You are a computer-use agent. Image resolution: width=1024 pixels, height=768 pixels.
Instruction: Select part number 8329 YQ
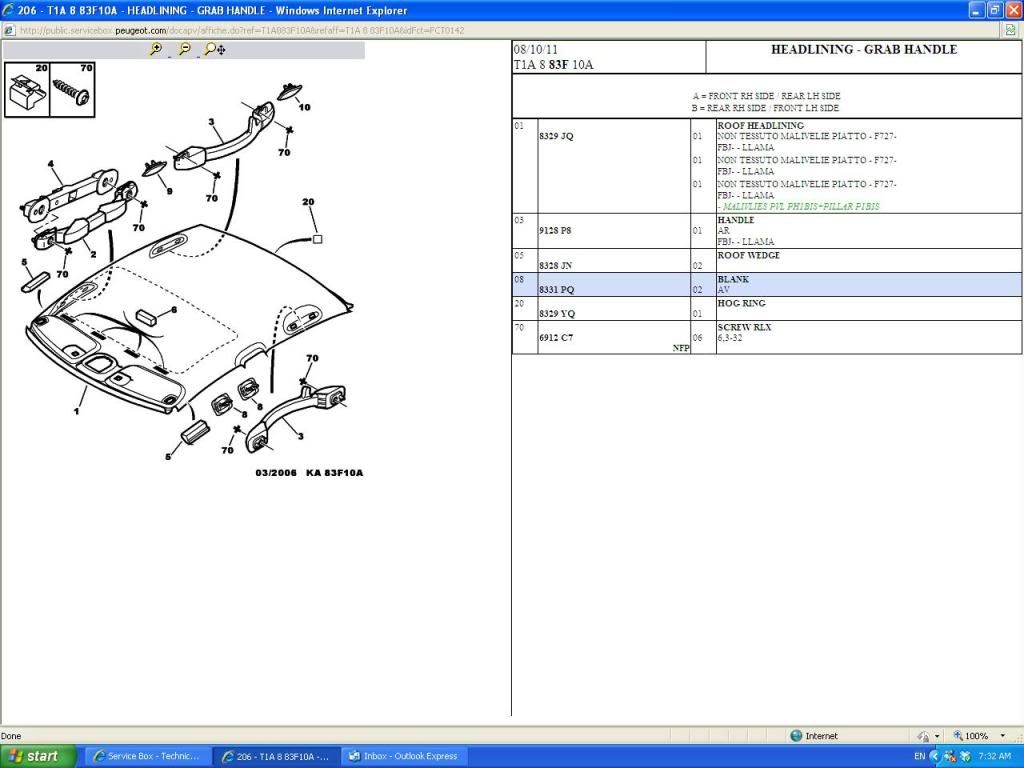tap(557, 313)
